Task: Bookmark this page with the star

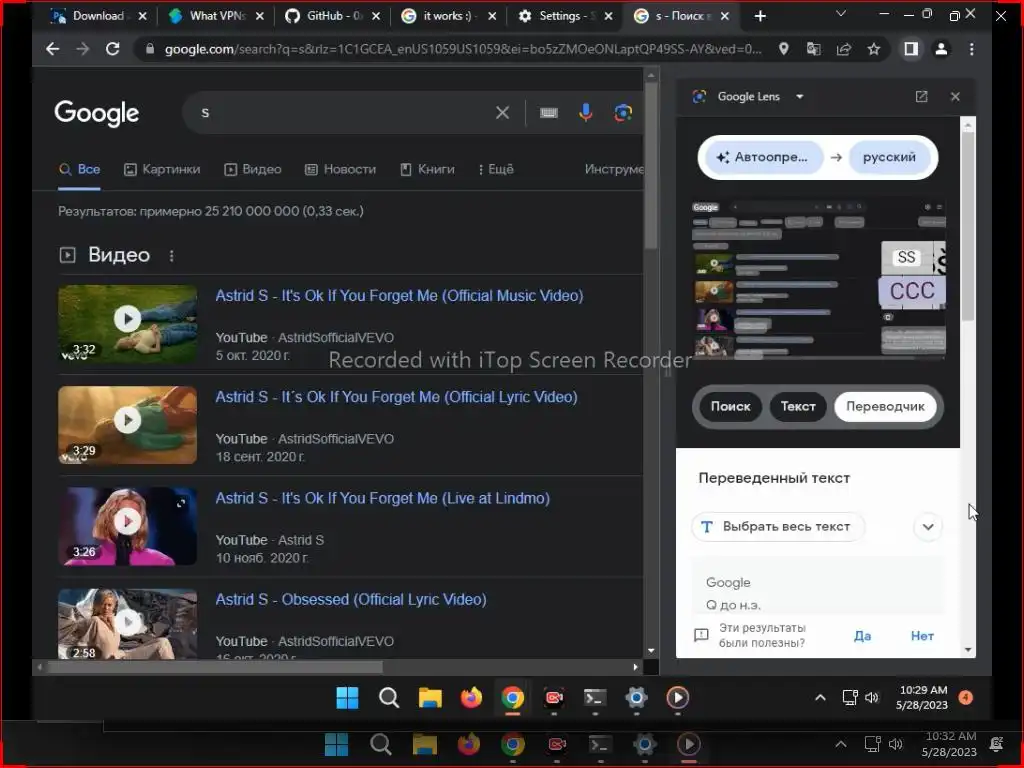Action: click(x=874, y=49)
